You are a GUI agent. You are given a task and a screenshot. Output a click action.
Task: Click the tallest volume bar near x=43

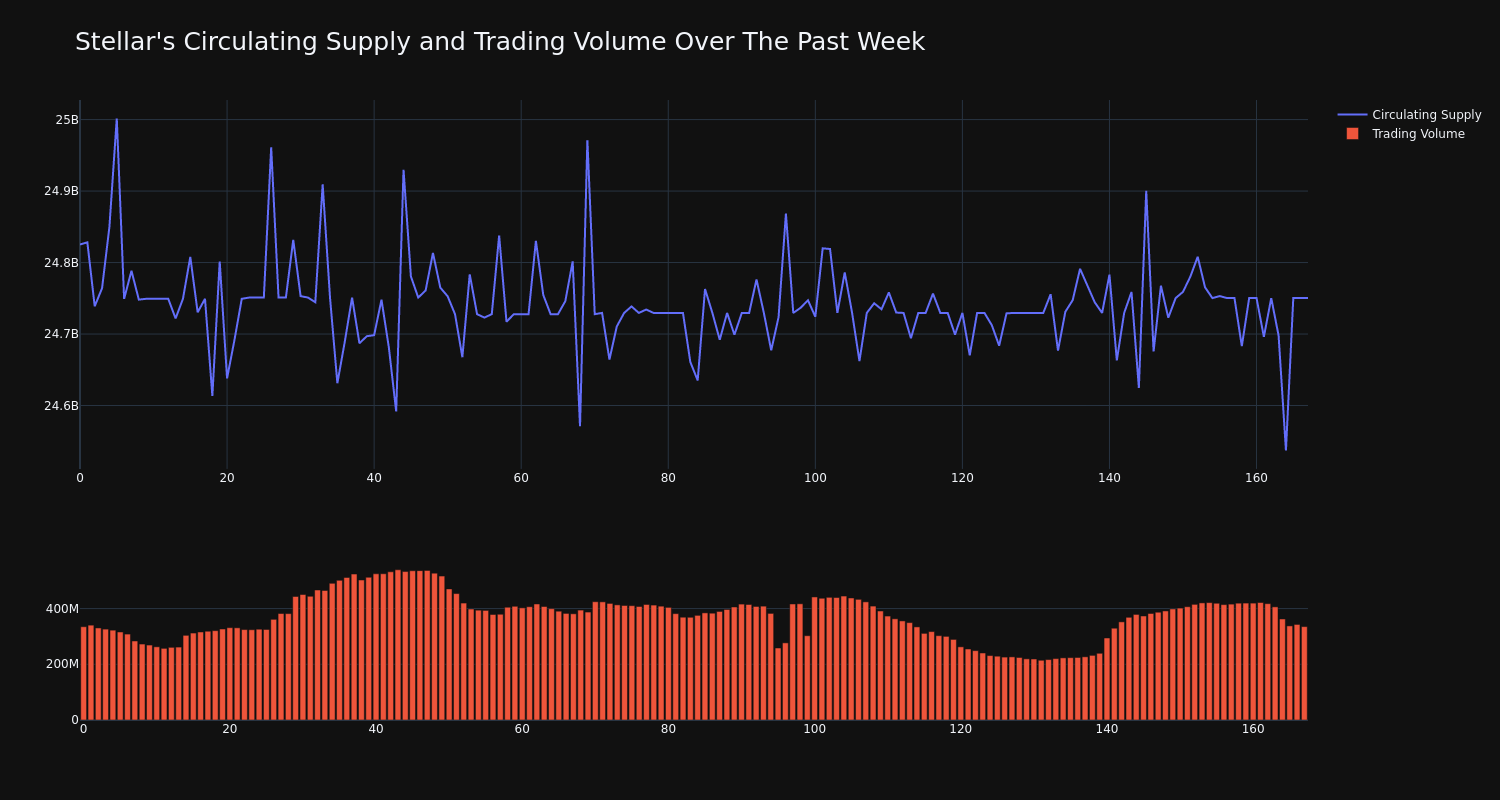click(398, 645)
